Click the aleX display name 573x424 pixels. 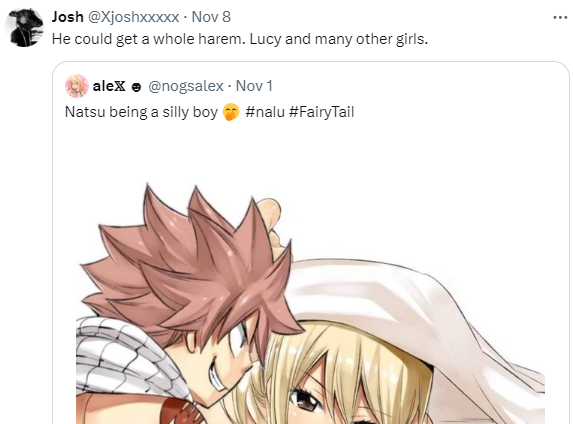pos(109,86)
